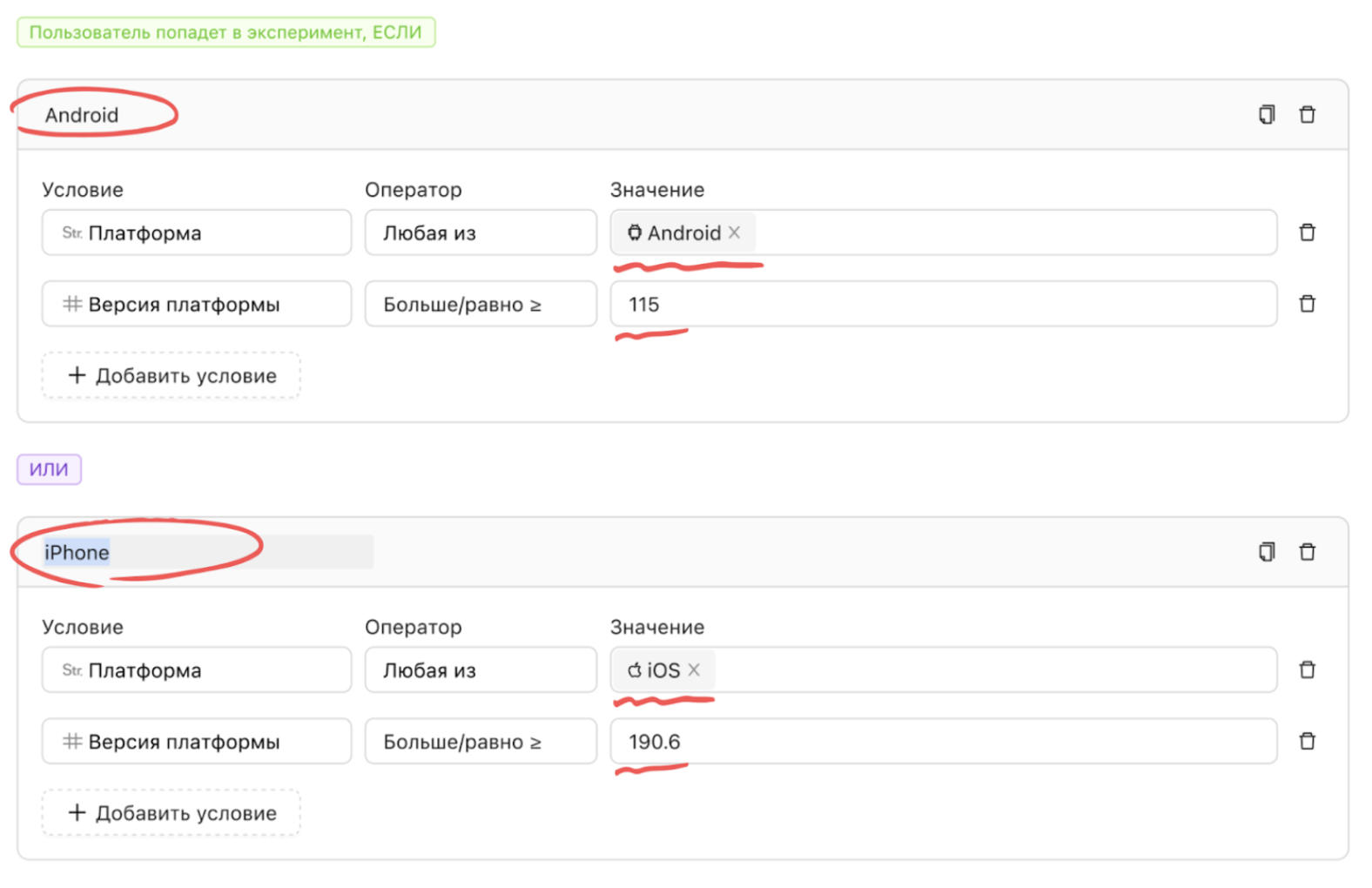Viewport: 1372px width, 888px height.
Task: Open Версия платформы dropdown in Android group
Action: tap(197, 305)
